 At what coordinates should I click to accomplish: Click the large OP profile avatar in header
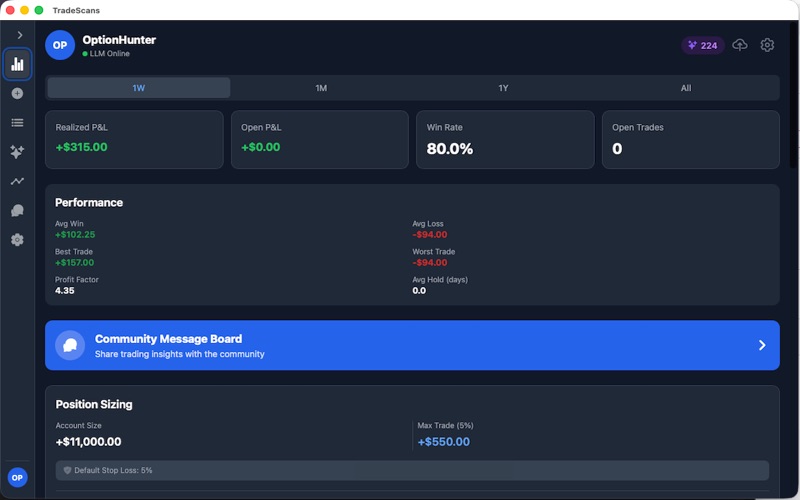tap(60, 45)
